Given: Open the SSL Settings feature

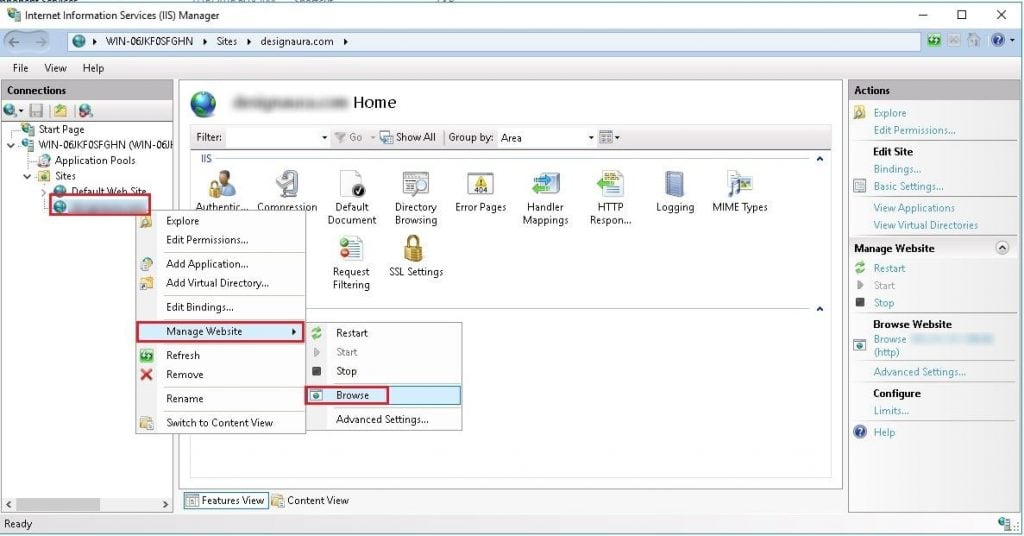Looking at the screenshot, I should pos(416,257).
